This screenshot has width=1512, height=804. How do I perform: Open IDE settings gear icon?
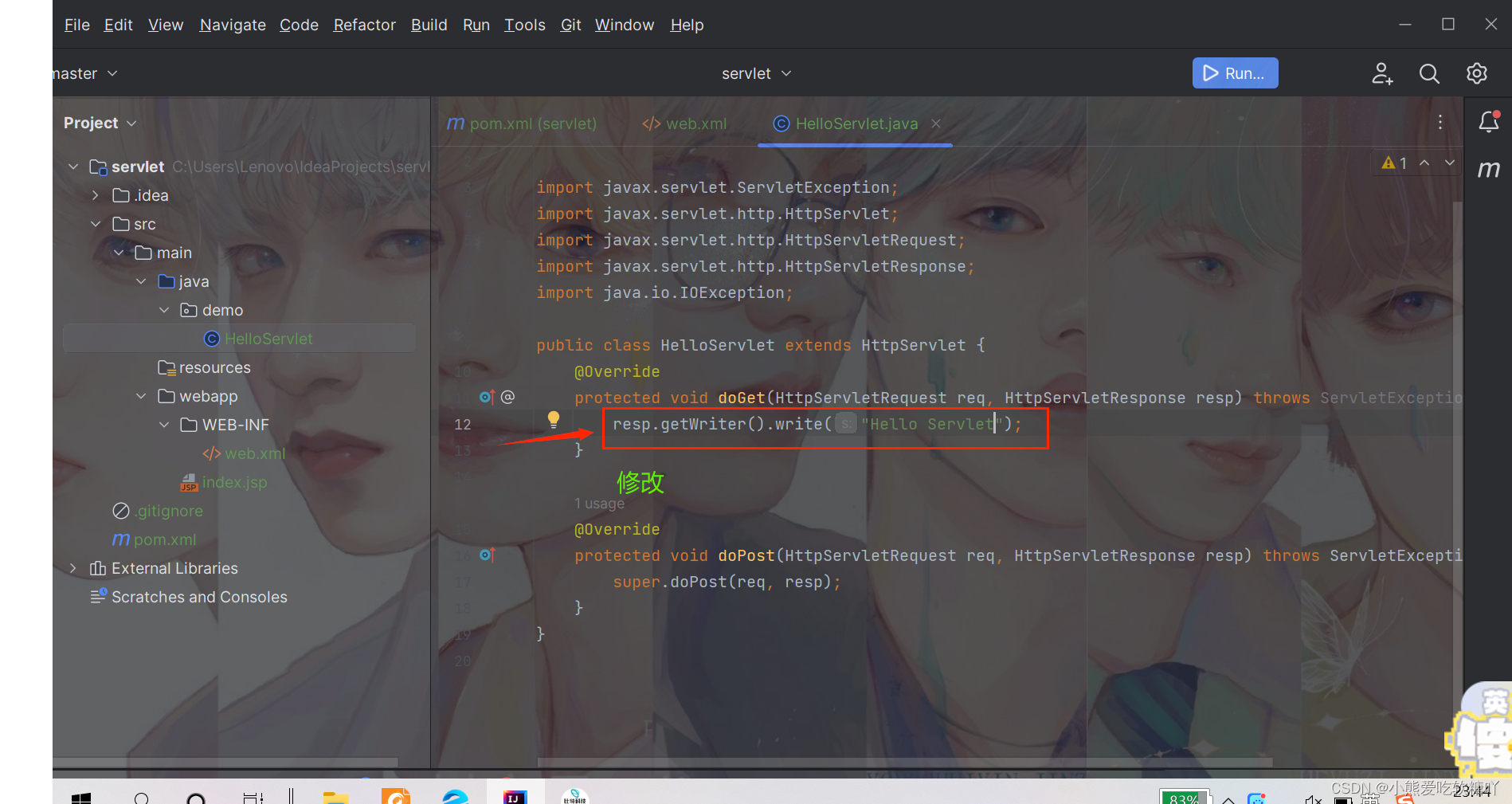pyautogui.click(x=1477, y=73)
